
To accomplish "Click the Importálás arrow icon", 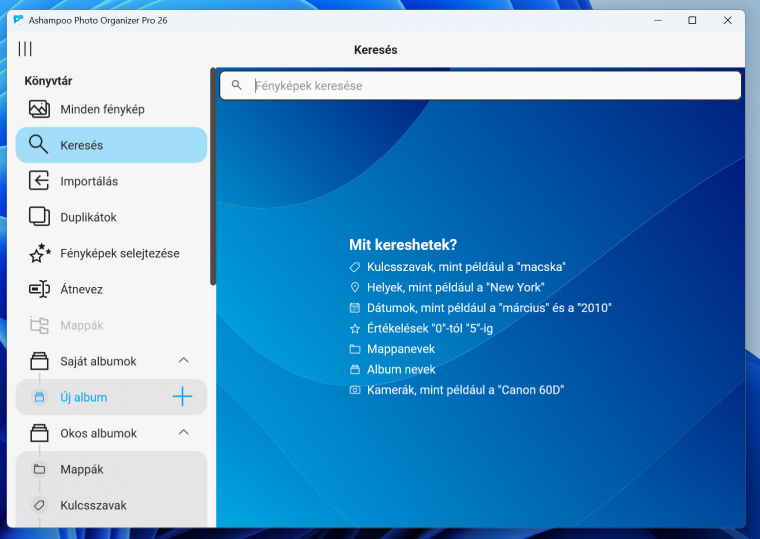I will click(39, 181).
